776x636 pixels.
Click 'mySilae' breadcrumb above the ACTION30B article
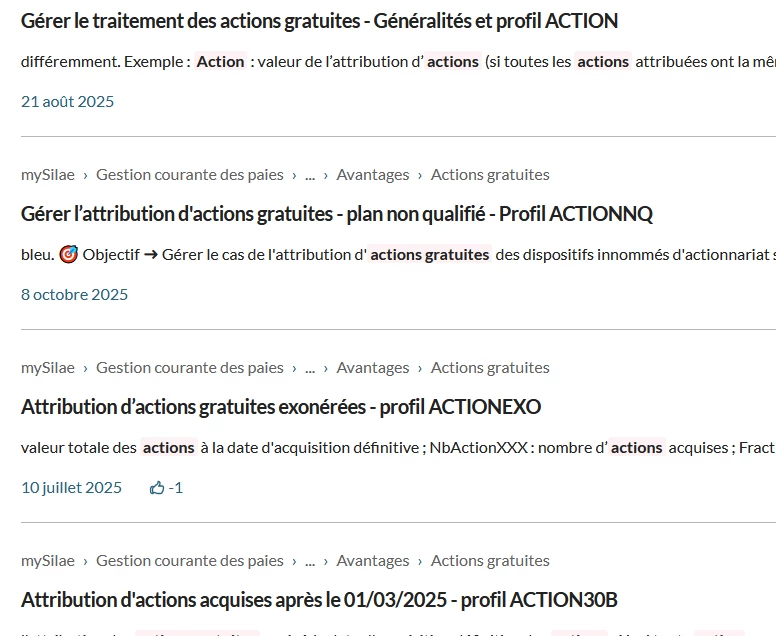pyautogui.click(x=47, y=561)
